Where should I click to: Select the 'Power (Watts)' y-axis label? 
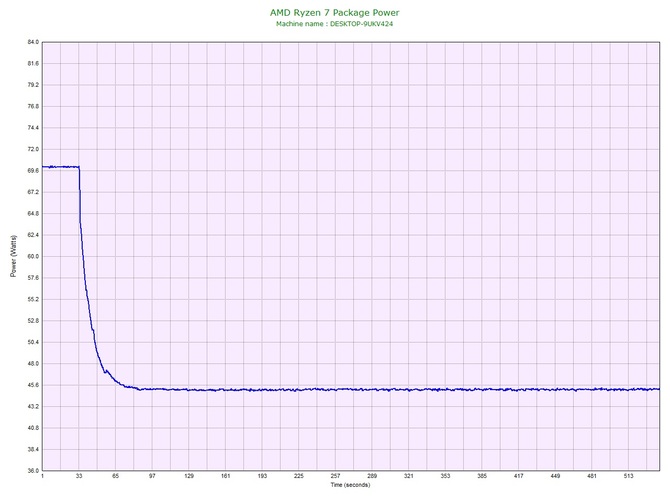point(13,256)
